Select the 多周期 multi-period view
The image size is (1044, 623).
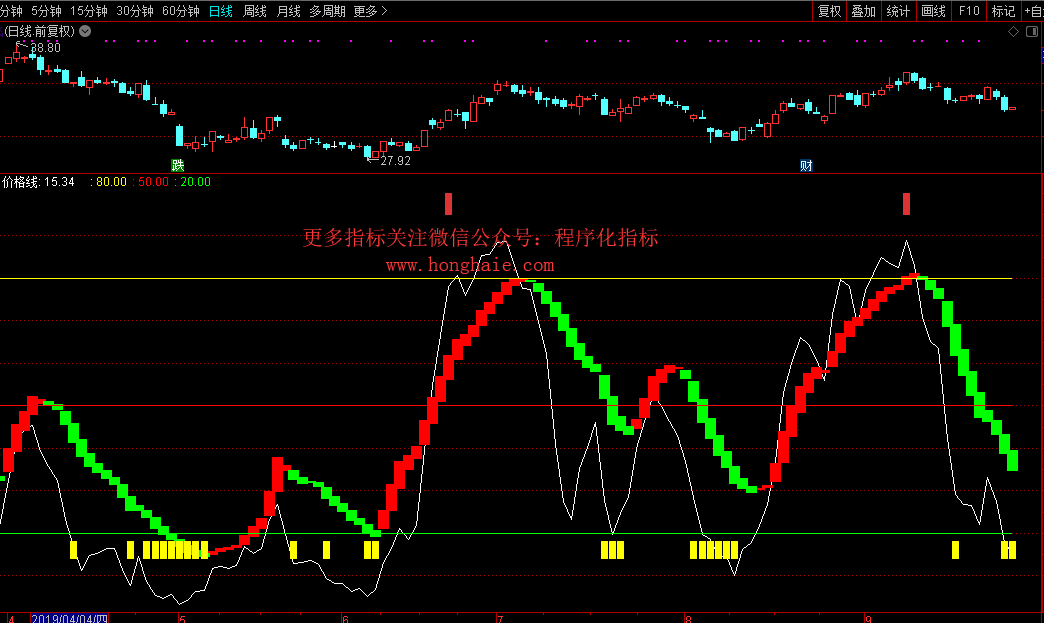327,11
